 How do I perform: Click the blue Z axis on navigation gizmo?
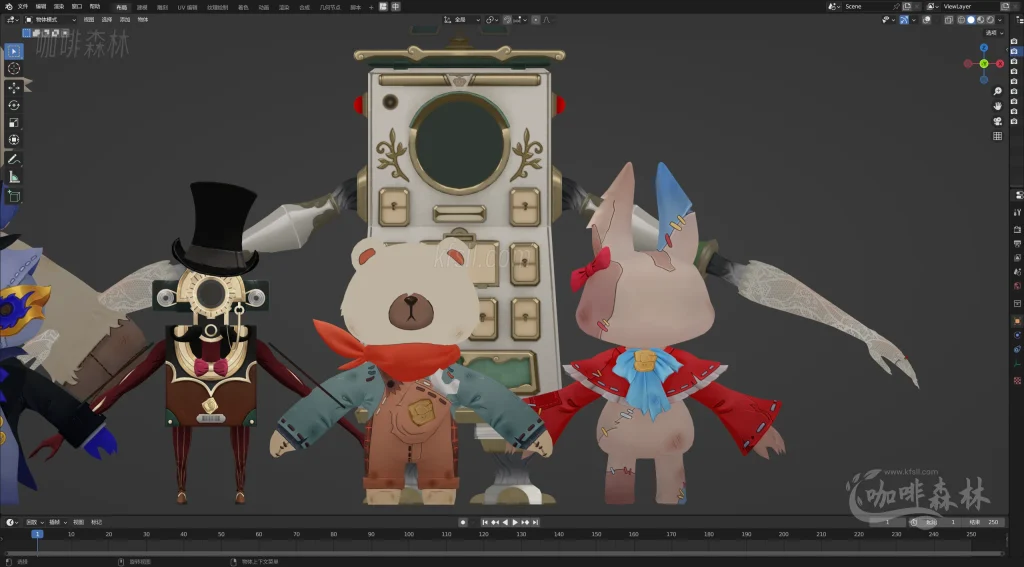984,48
